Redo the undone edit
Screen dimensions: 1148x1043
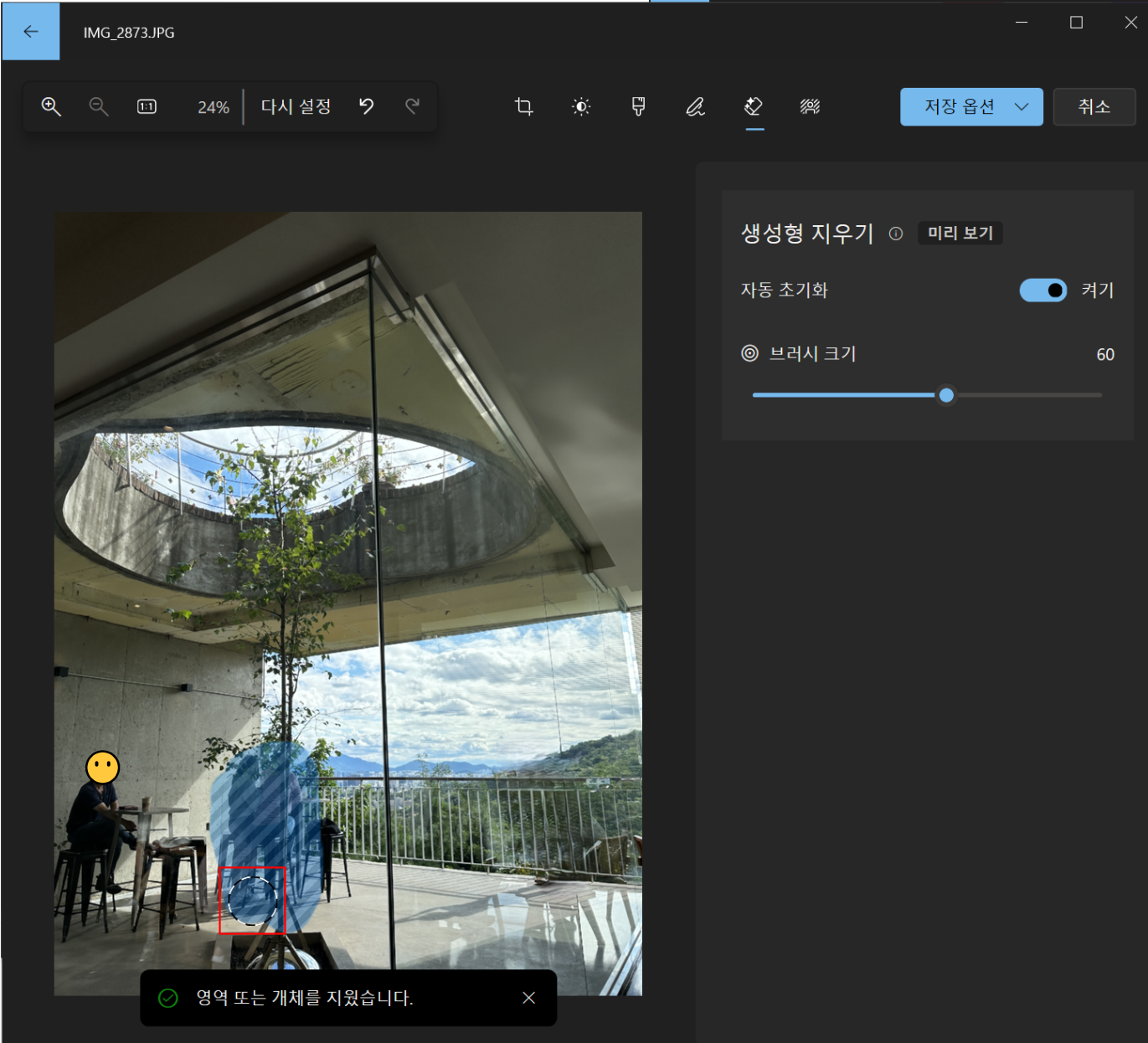[x=412, y=106]
